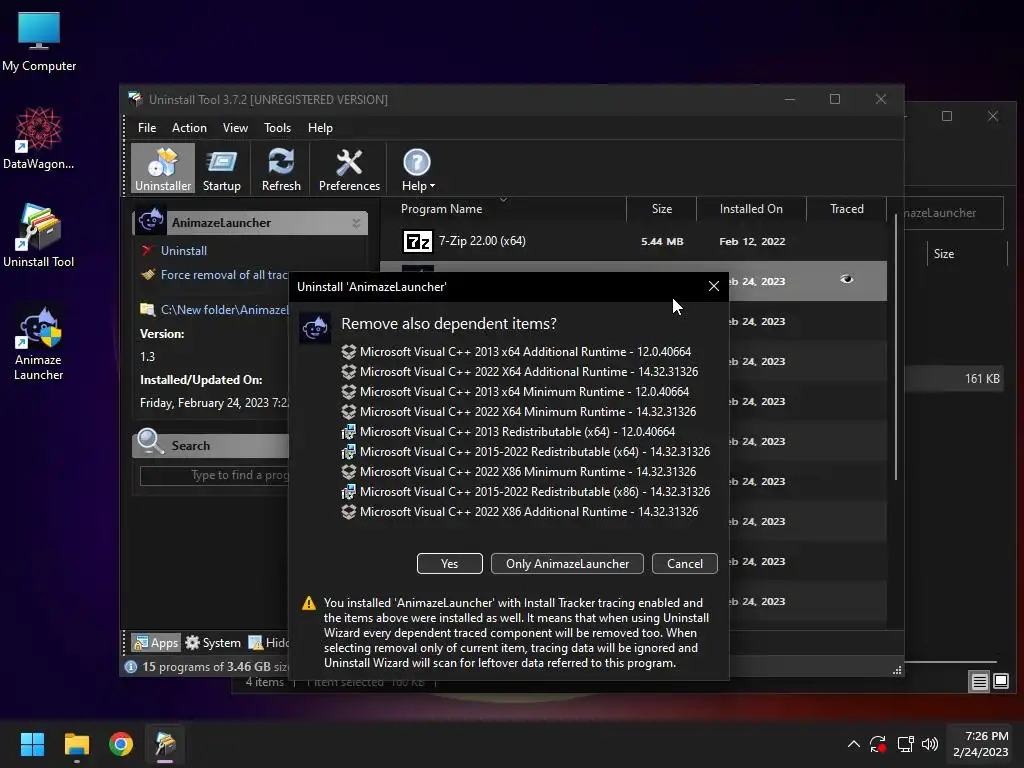Click the program list vertical scrollbar
1024x768 pixels.
pyautogui.click(x=895, y=347)
